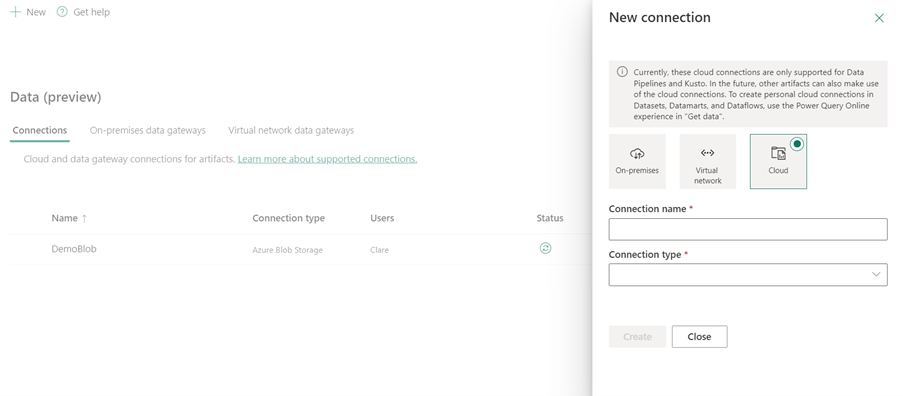Click the Virtual network arrows icon
The image size is (903, 396).
click(x=707, y=153)
